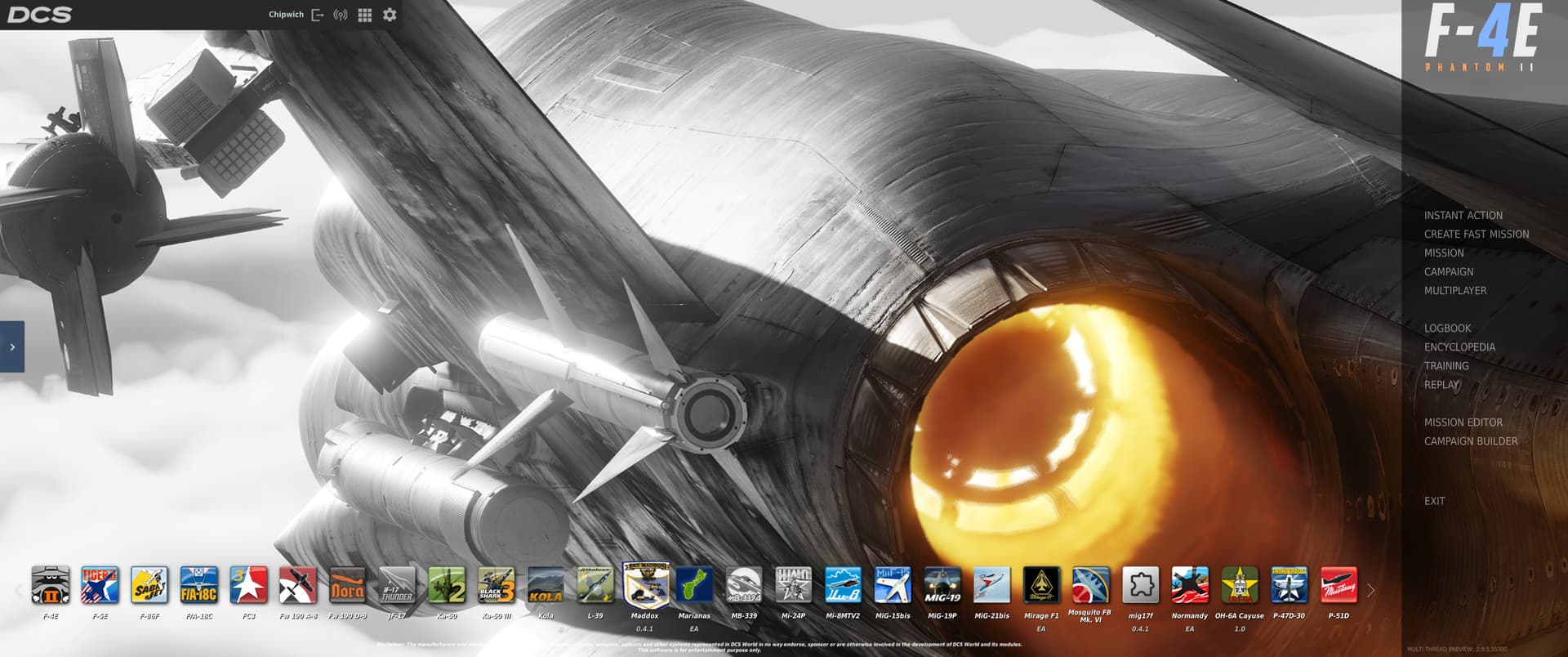Select the MB-339 module icon
Image resolution: width=1568 pixels, height=657 pixels.
pos(744,585)
